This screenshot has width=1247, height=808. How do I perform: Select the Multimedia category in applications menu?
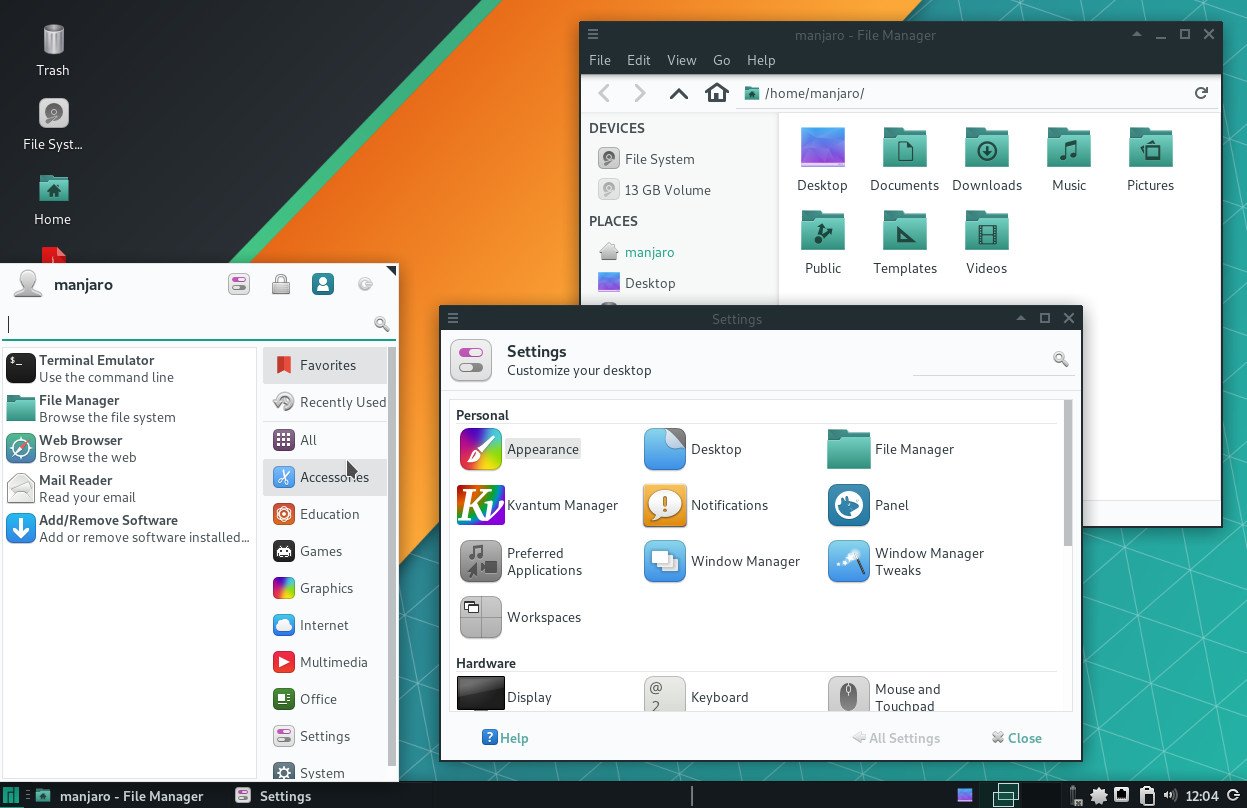pyautogui.click(x=331, y=662)
